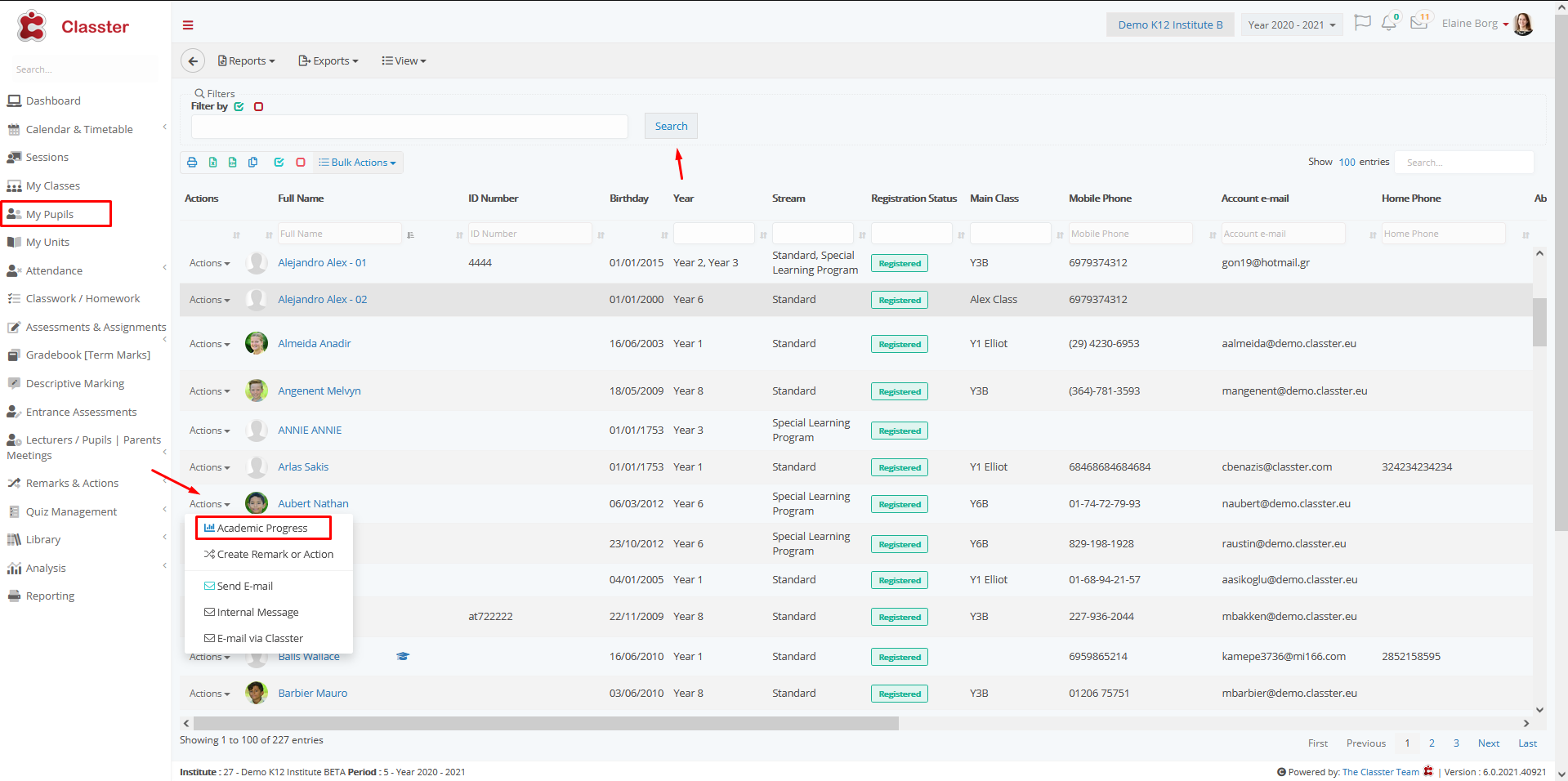1568x781 pixels.
Task: Select Create Remark or Action menu item
Action: click(x=268, y=554)
